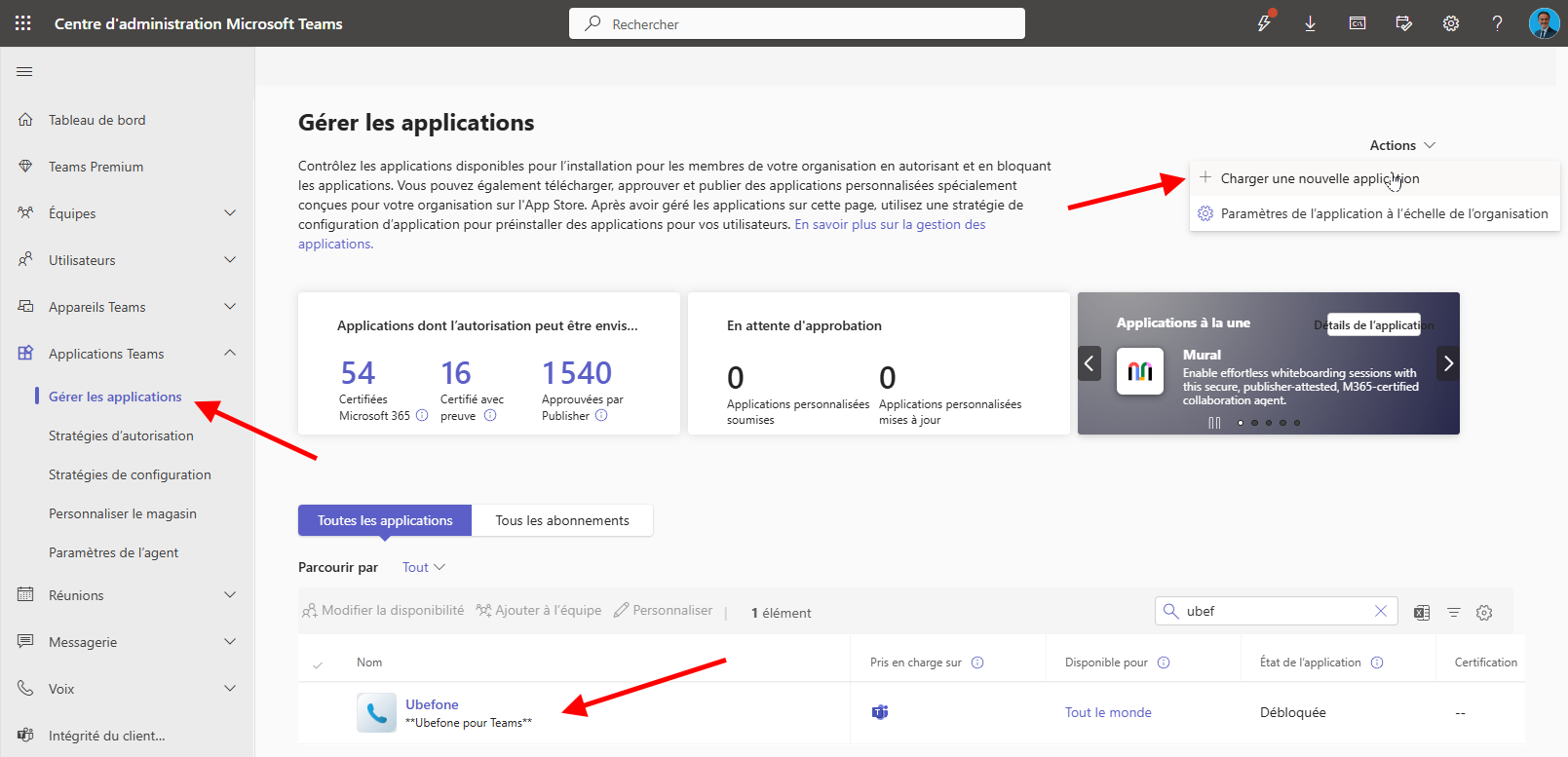
Task: Open Paramètres de l'agent in sidebar
Action: 113,552
